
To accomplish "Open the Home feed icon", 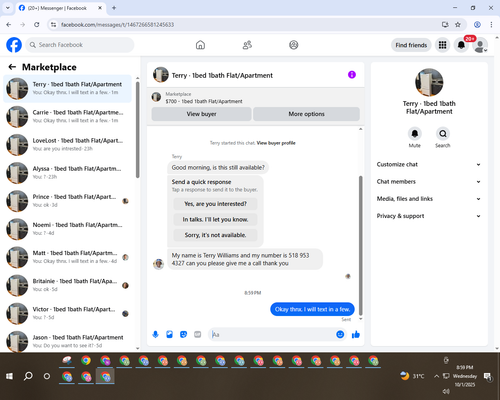I will coord(200,45).
